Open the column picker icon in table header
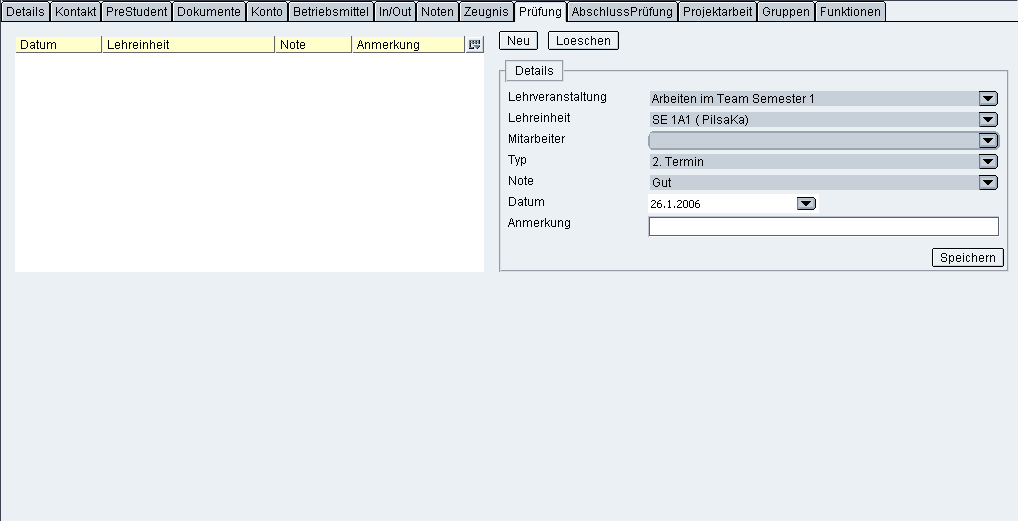This screenshot has height=521, width=1018. (474, 45)
